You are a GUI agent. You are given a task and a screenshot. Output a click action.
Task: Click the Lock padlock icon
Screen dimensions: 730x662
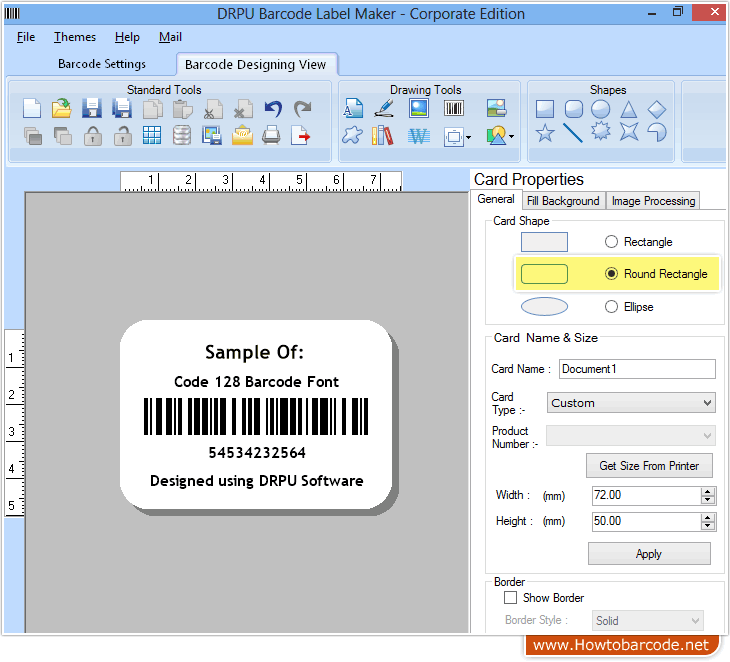coord(93,136)
